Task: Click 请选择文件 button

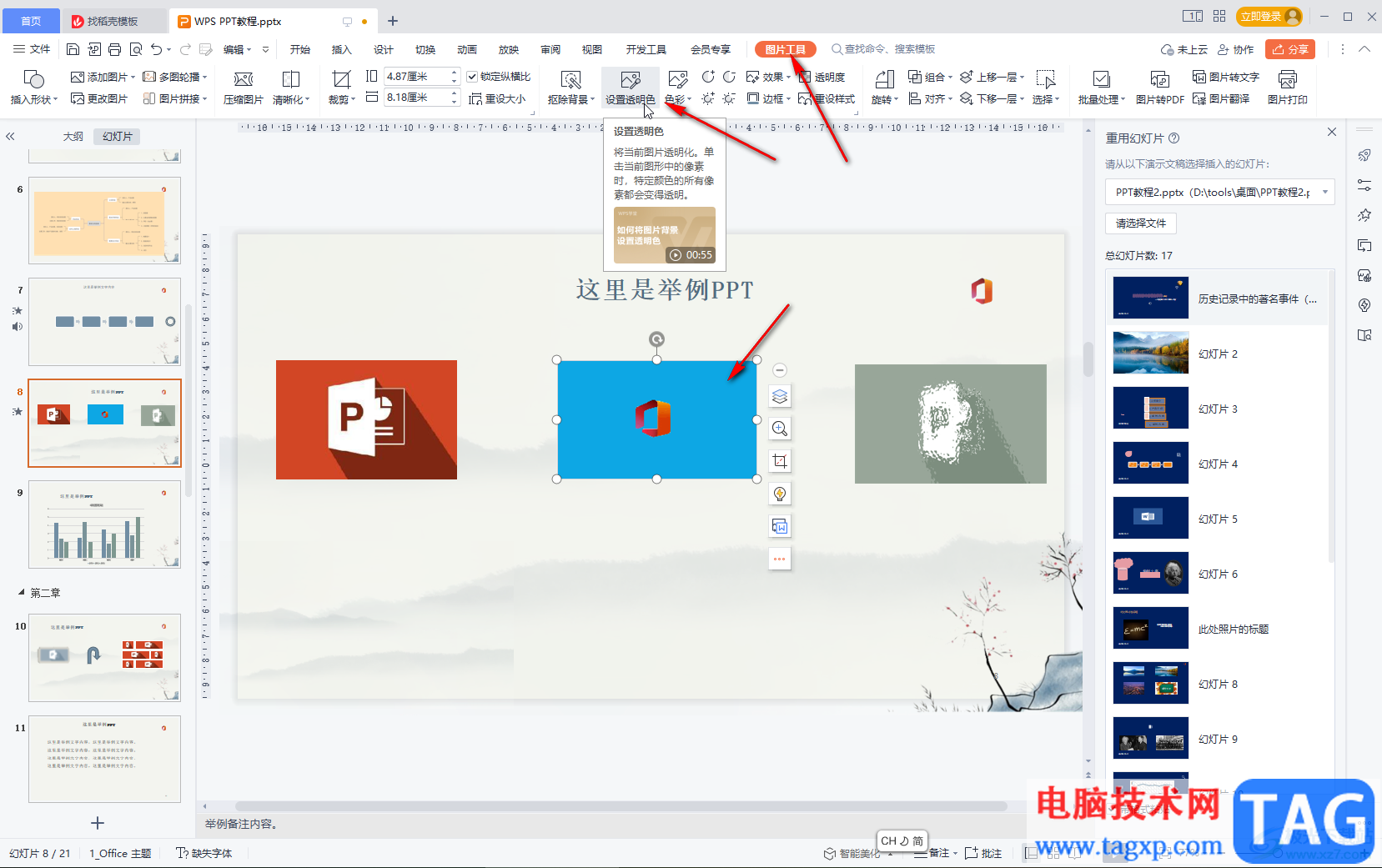Action: tap(1141, 223)
